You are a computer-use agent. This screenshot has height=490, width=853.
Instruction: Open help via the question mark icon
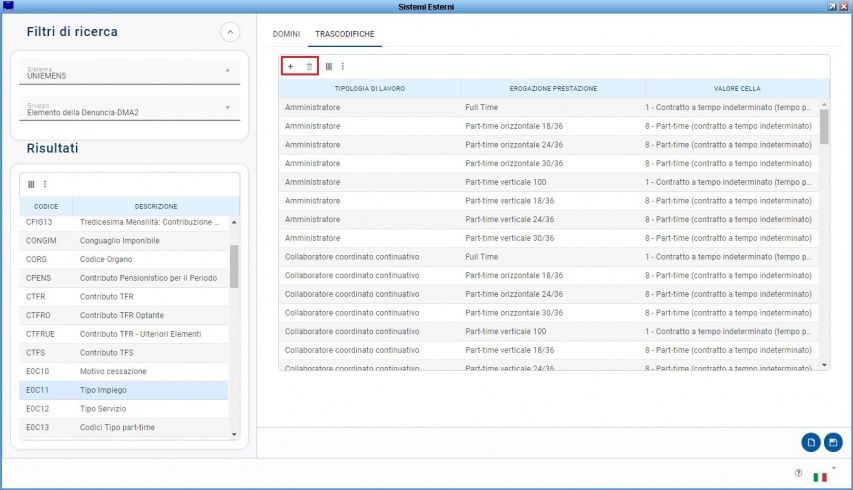pyautogui.click(x=798, y=474)
